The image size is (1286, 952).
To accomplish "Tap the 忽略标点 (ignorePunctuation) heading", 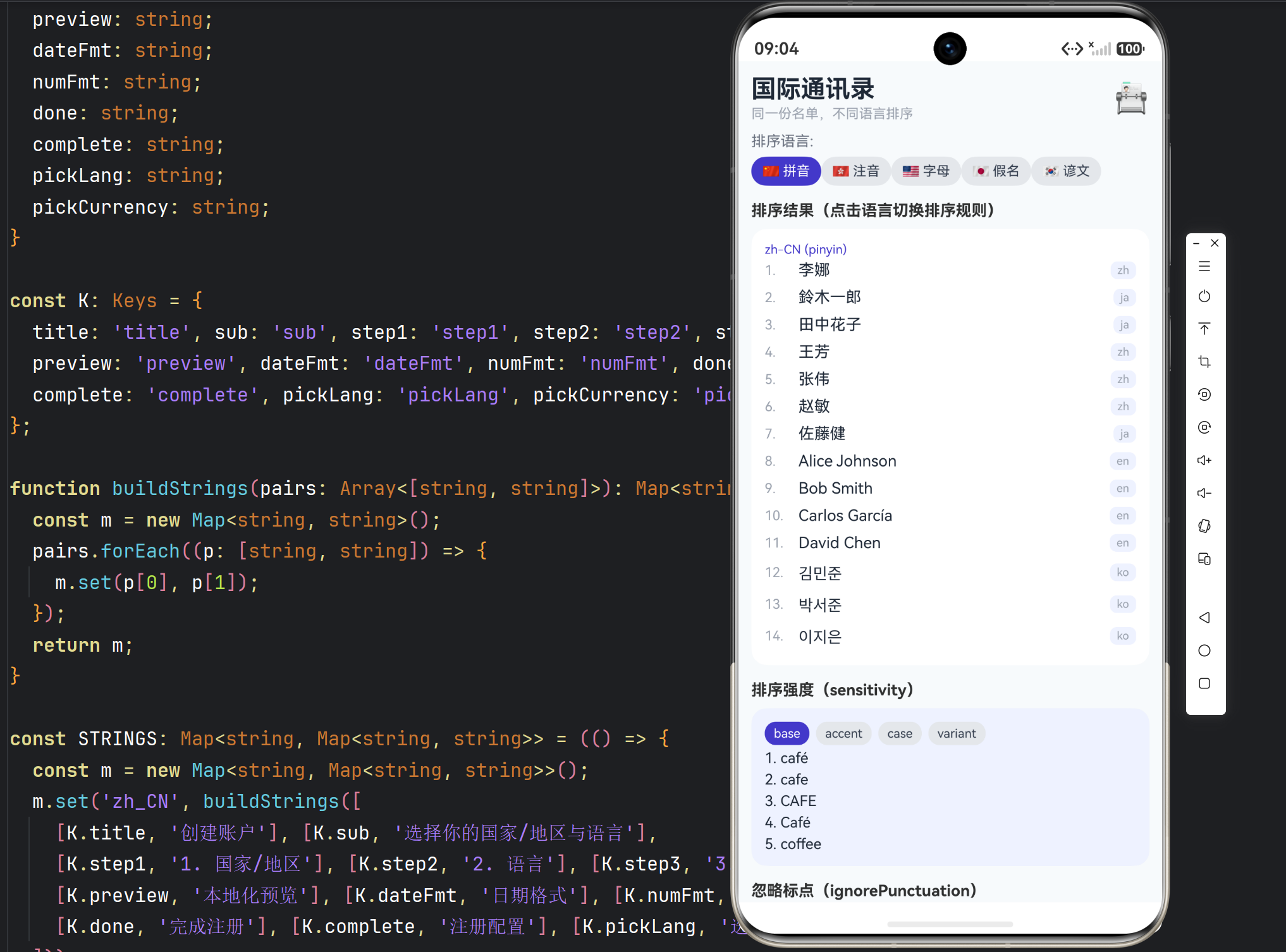I will (864, 891).
